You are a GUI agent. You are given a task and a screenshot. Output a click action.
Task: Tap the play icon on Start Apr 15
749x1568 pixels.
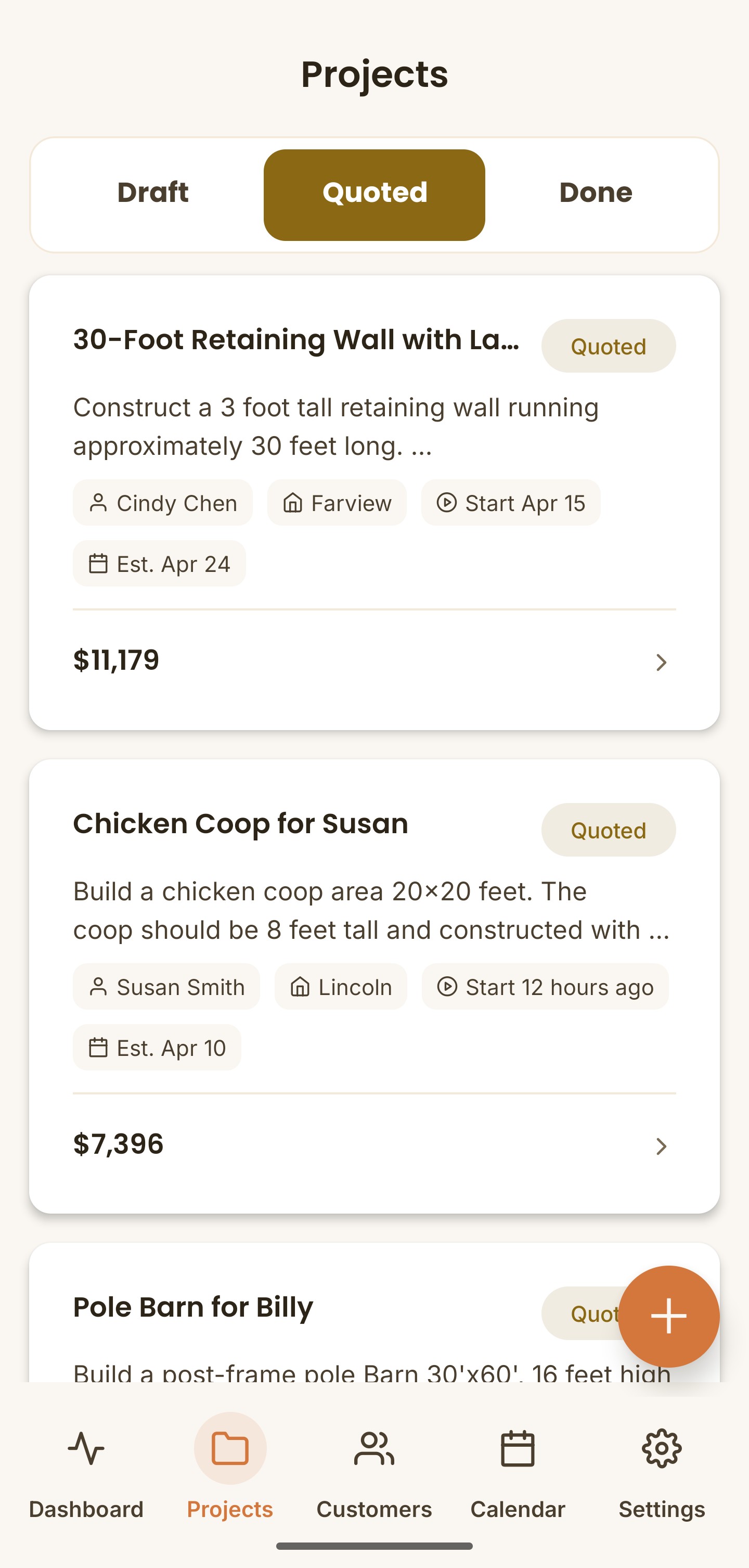(x=447, y=503)
